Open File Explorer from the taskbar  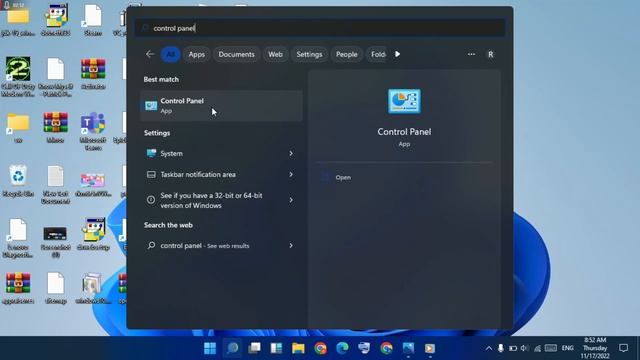(298, 348)
